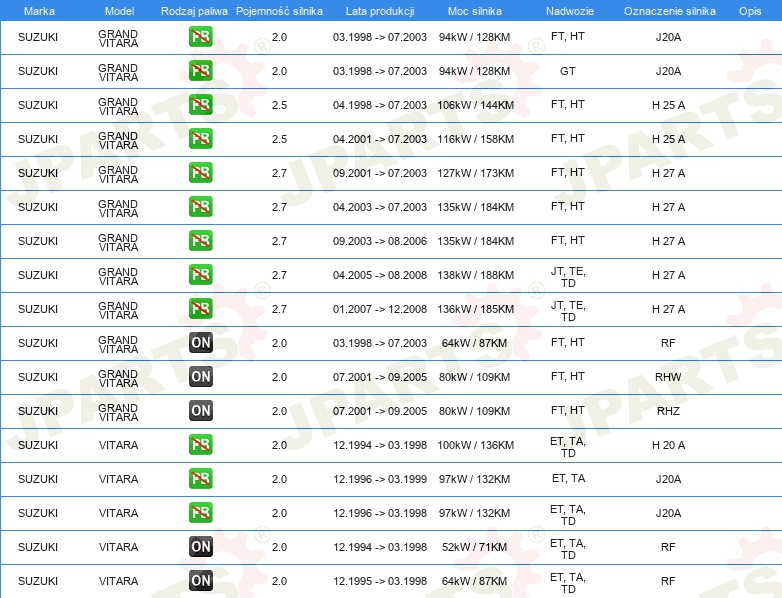Click petrol icon in the J20A FT, HT row

click(x=200, y=36)
